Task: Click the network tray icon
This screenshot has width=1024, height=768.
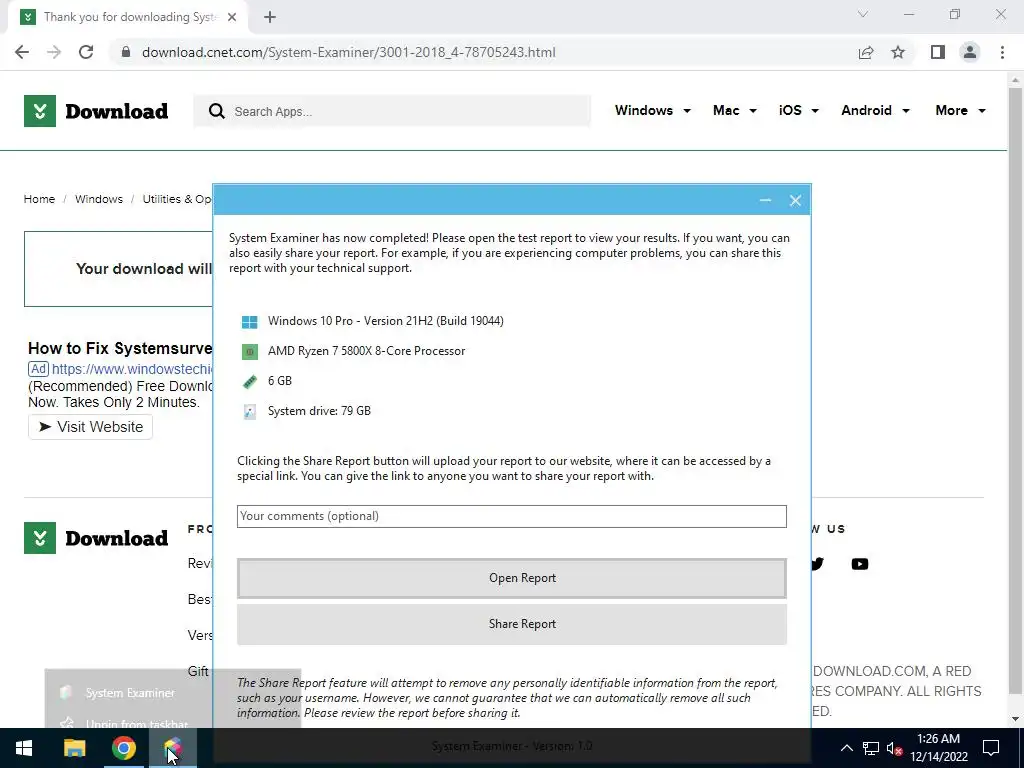Action: pos(871,748)
